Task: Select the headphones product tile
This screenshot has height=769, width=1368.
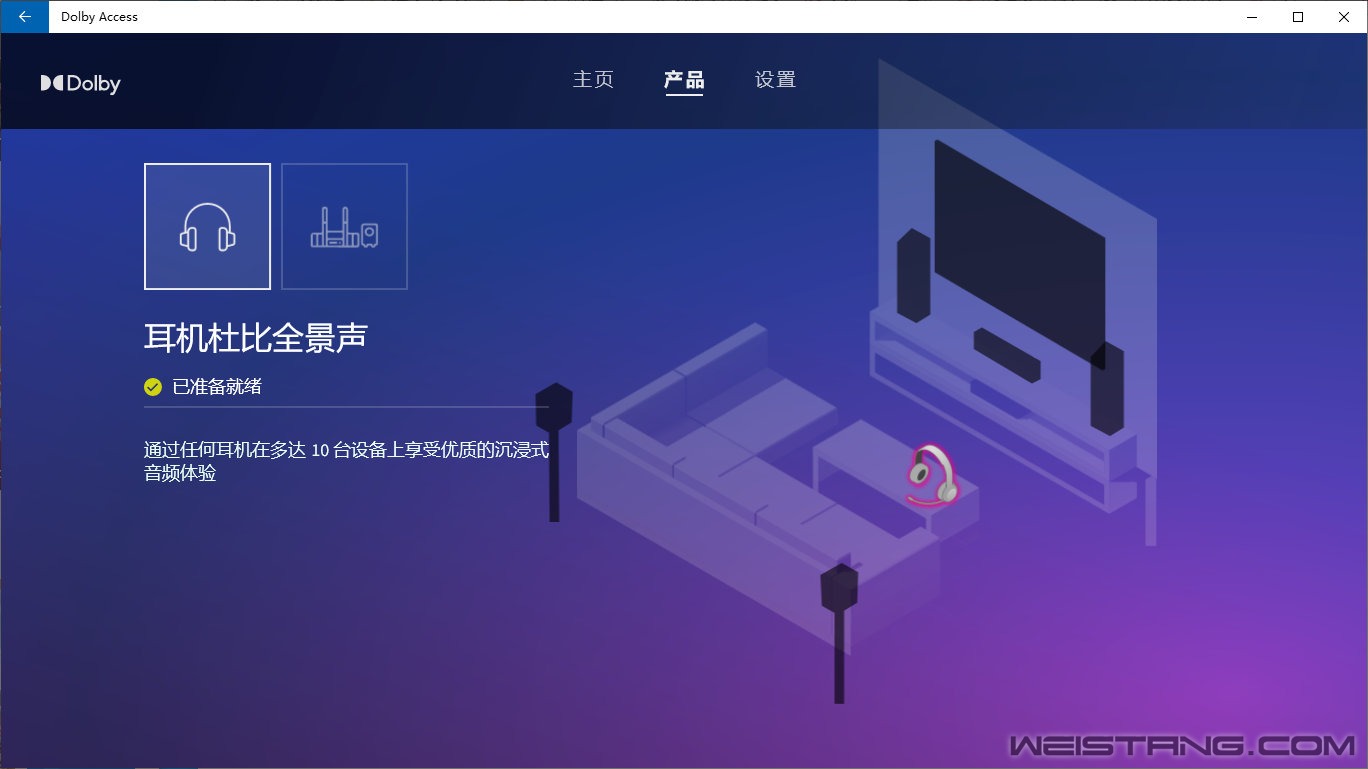Action: tap(207, 226)
